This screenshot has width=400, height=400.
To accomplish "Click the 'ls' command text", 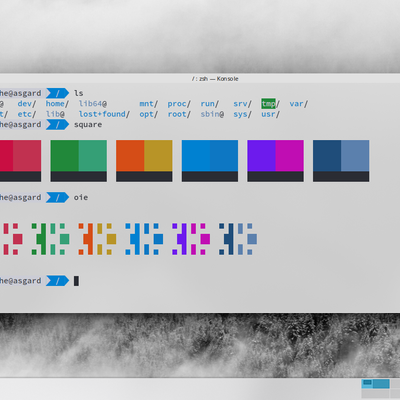I will 79,93.
